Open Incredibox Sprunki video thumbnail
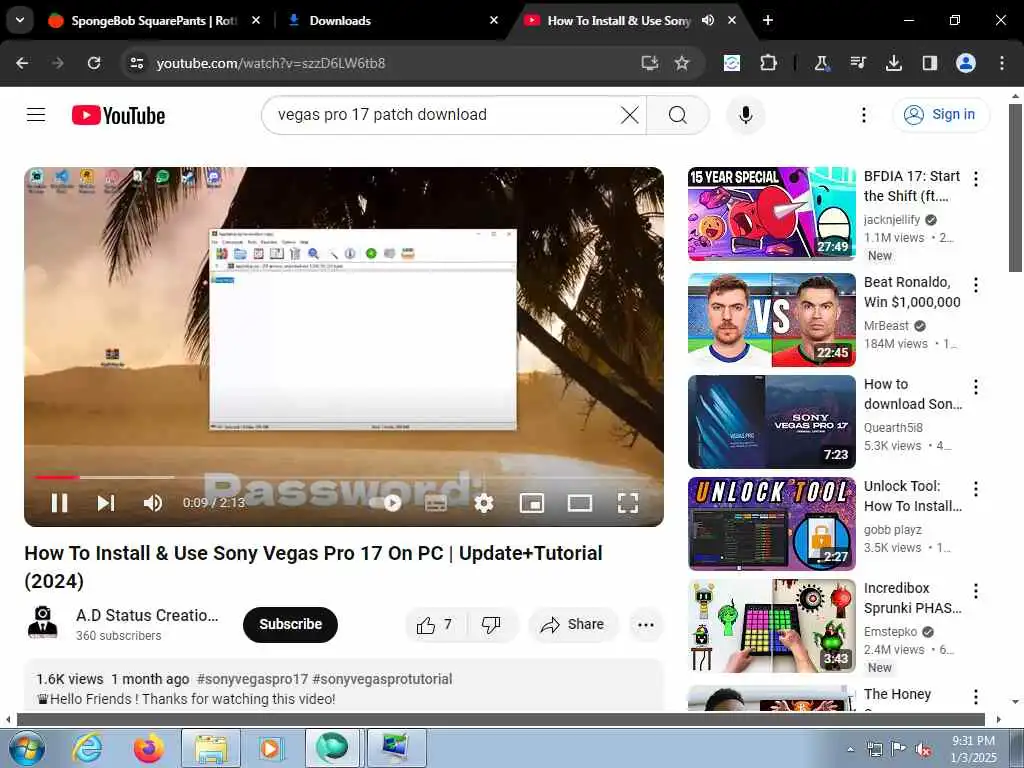 coord(771,626)
